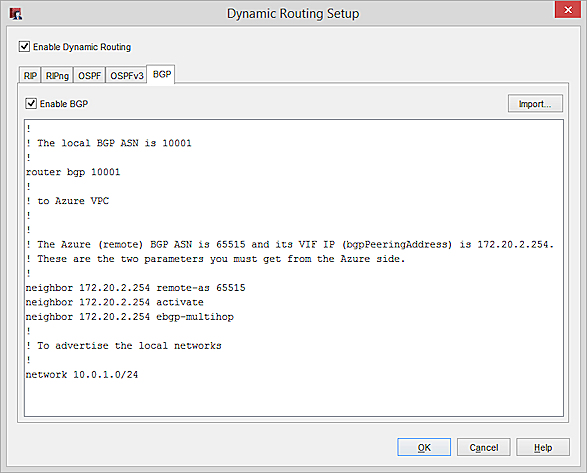Open Help for dynamic routing
Viewport: 587px width, 473px height.
tap(543, 447)
